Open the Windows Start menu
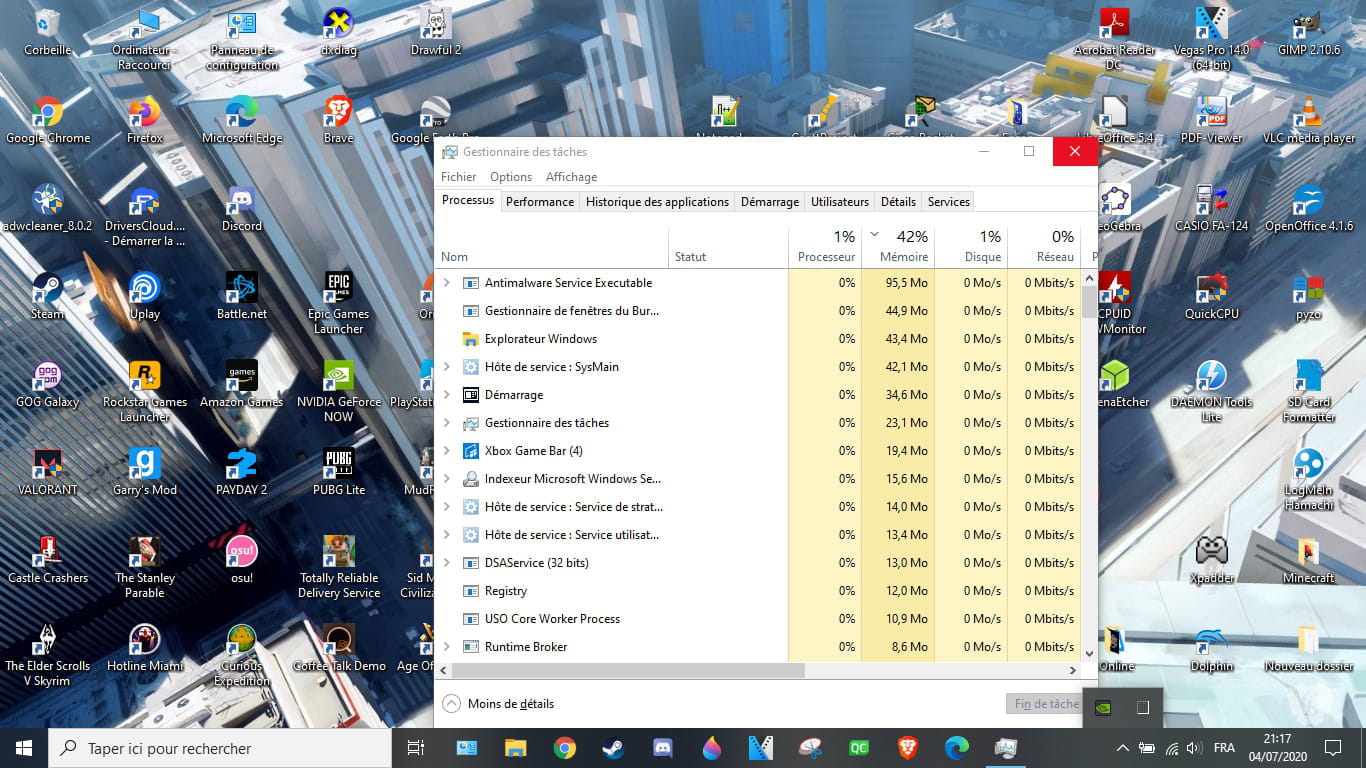The height and width of the screenshot is (768, 1366). [24, 747]
